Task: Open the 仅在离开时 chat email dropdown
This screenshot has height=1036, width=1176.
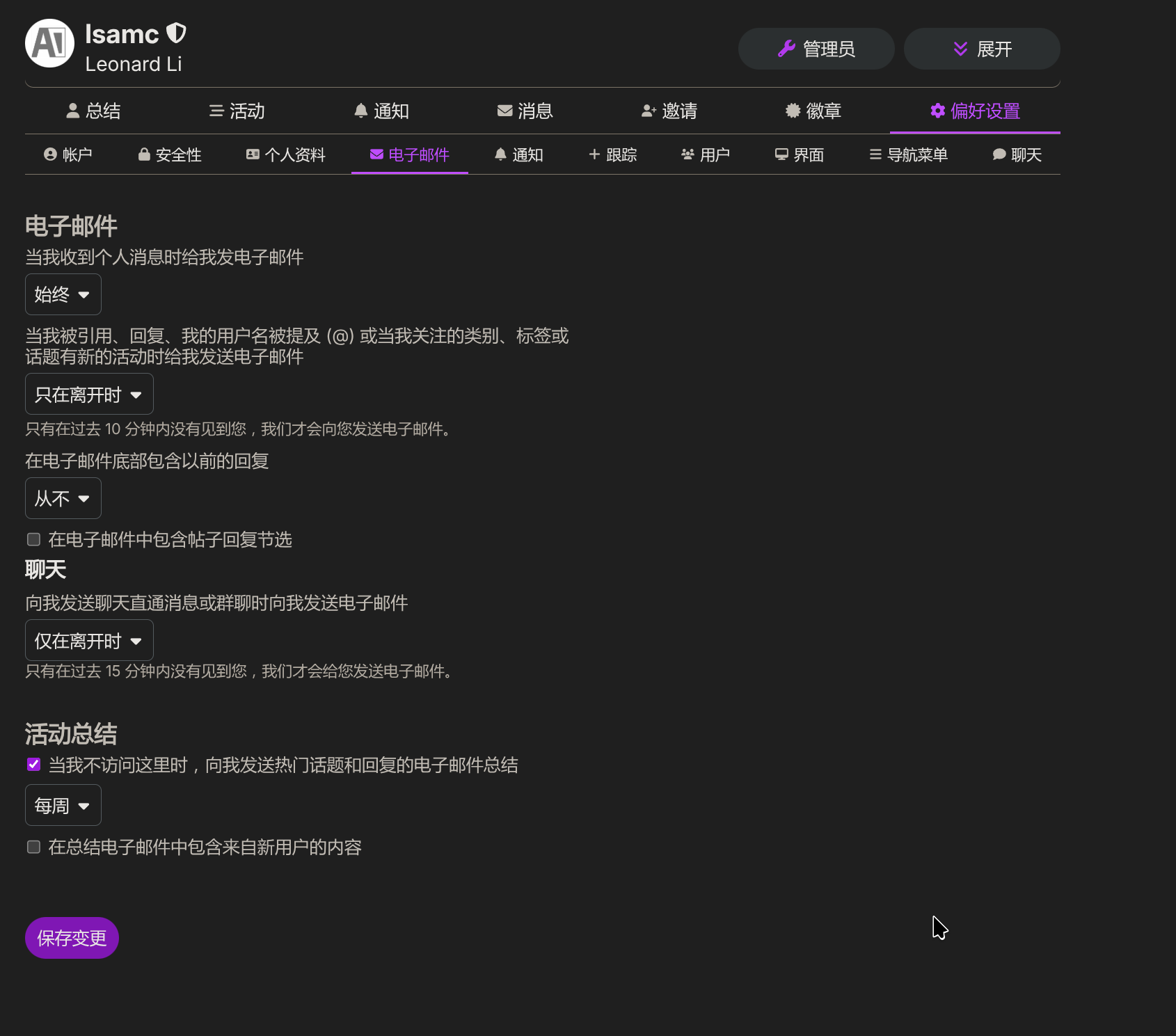Action: tap(89, 640)
